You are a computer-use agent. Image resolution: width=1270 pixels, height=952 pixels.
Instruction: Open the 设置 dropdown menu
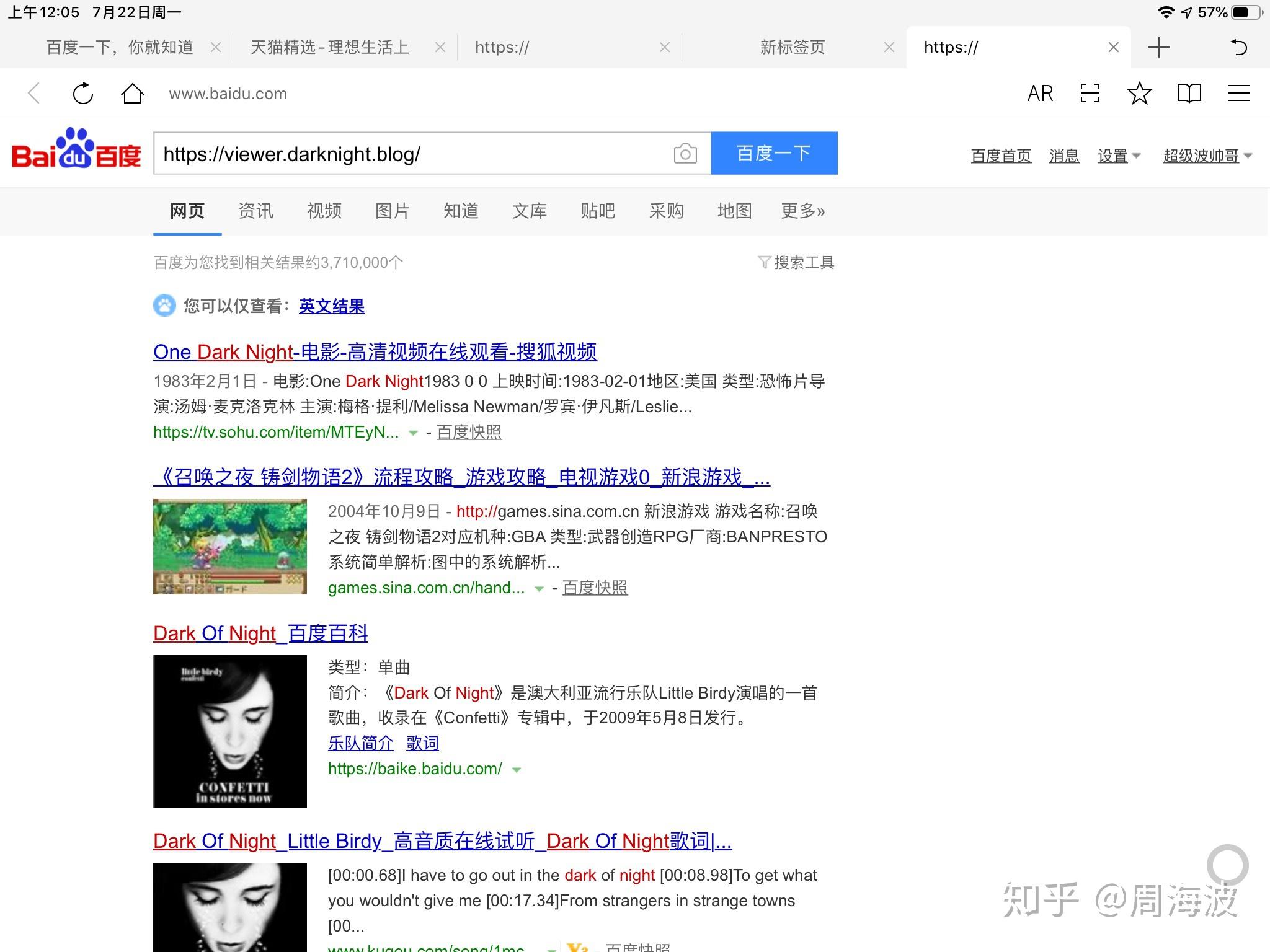tap(1119, 156)
